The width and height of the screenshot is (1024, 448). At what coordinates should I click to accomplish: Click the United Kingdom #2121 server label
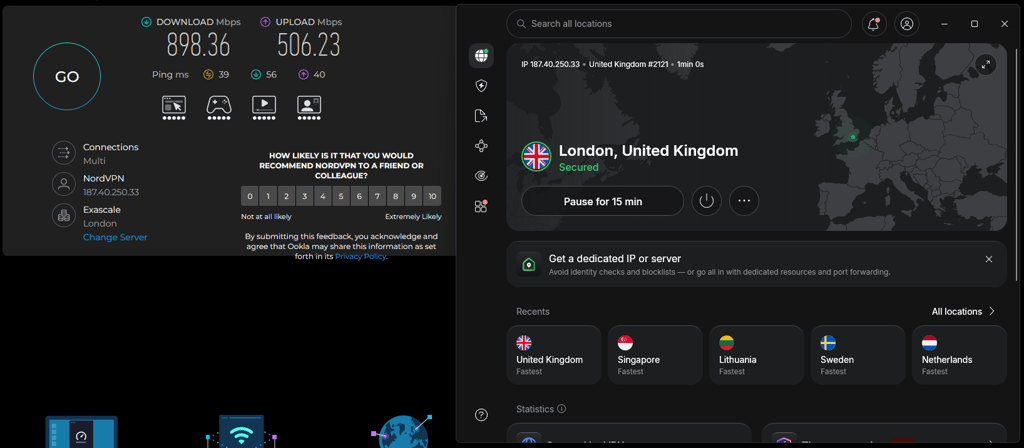(x=628, y=64)
